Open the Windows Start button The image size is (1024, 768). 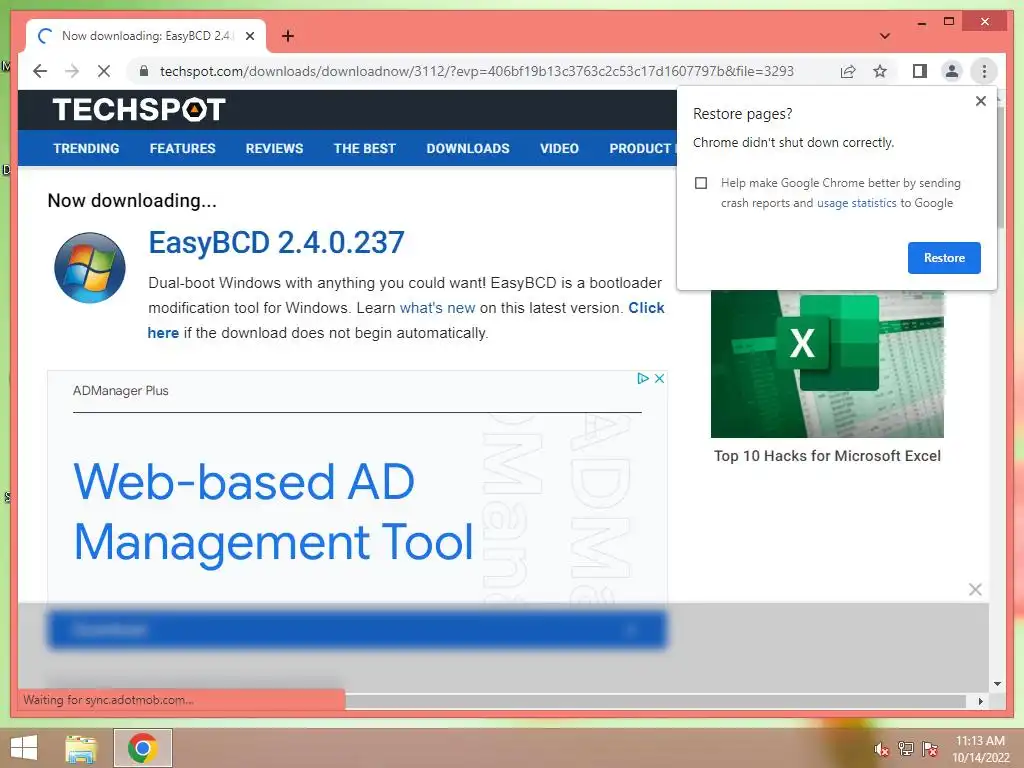24,748
